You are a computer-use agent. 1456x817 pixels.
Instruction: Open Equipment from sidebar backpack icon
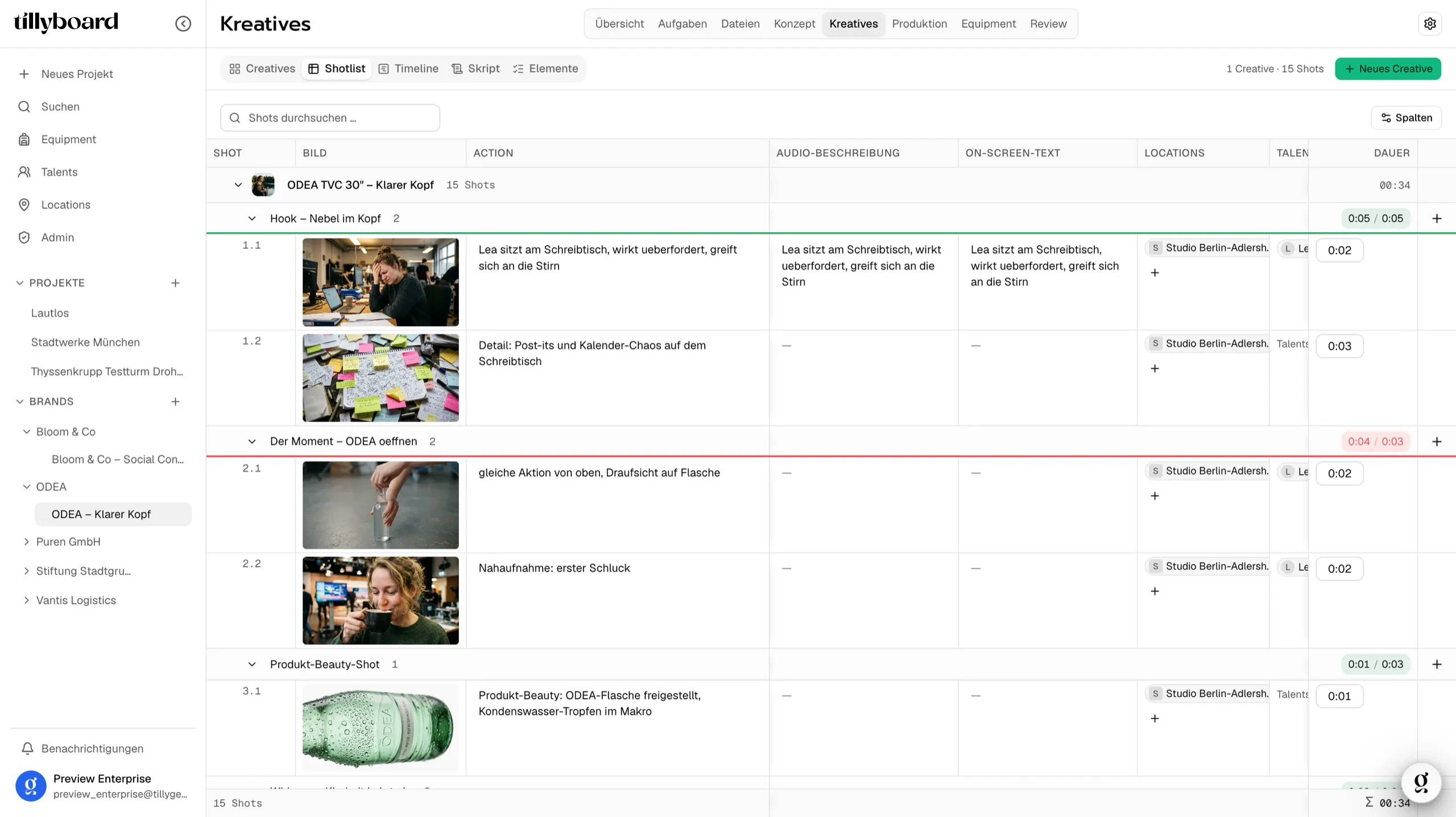pyautogui.click(x=24, y=139)
